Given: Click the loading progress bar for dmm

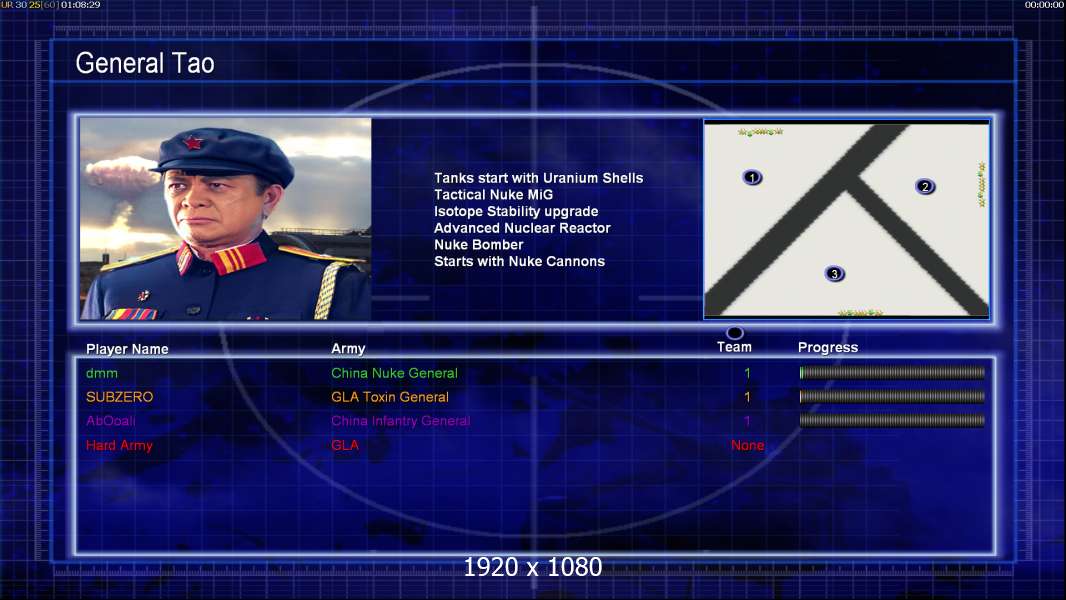Looking at the screenshot, I should click(x=892, y=372).
